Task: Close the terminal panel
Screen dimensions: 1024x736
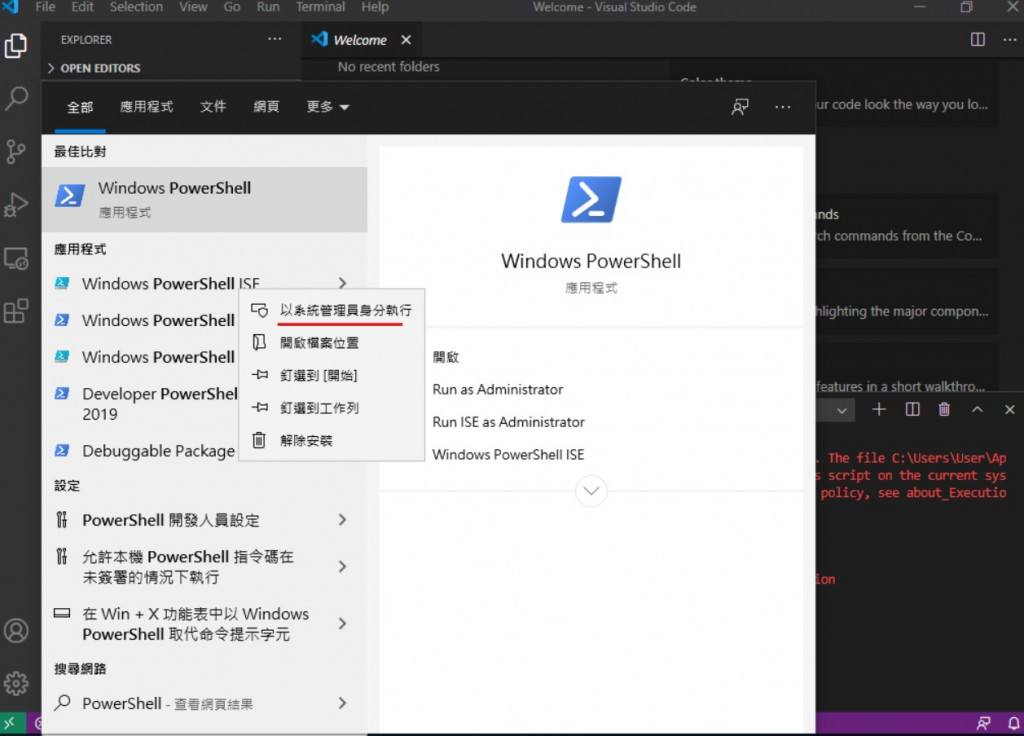Action: 1010,409
